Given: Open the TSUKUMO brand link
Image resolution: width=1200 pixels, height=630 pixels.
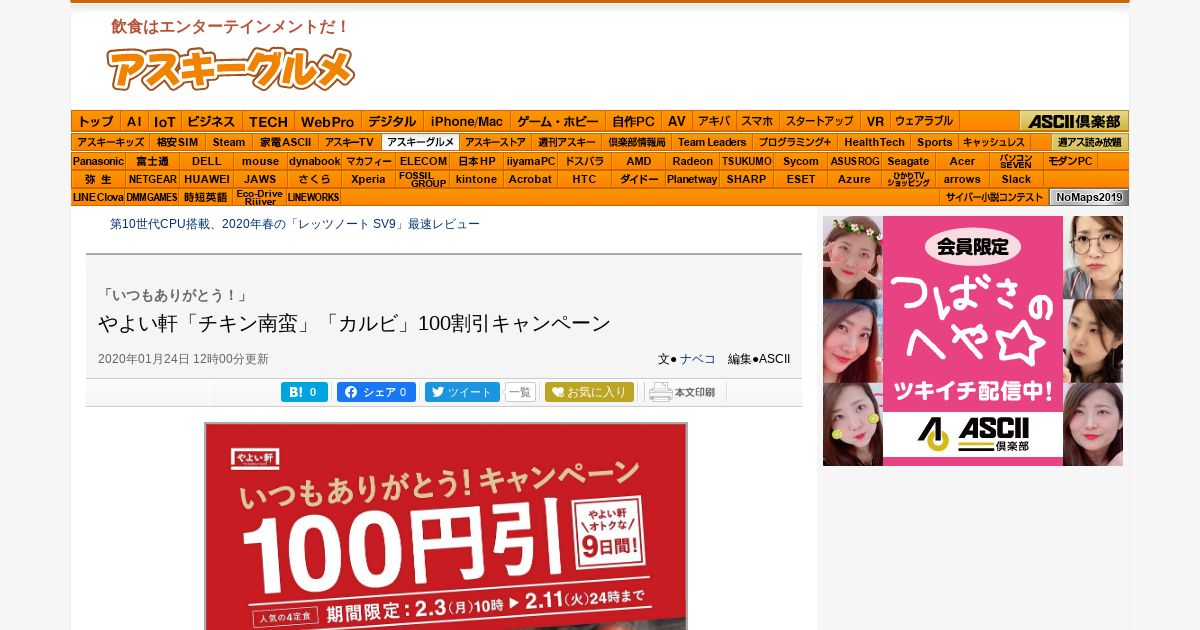Looking at the screenshot, I should pos(746,161).
